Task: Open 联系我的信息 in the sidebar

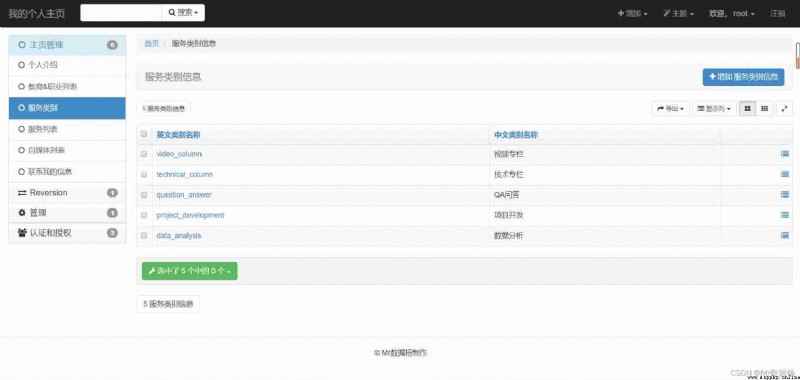Action: click(x=67, y=172)
